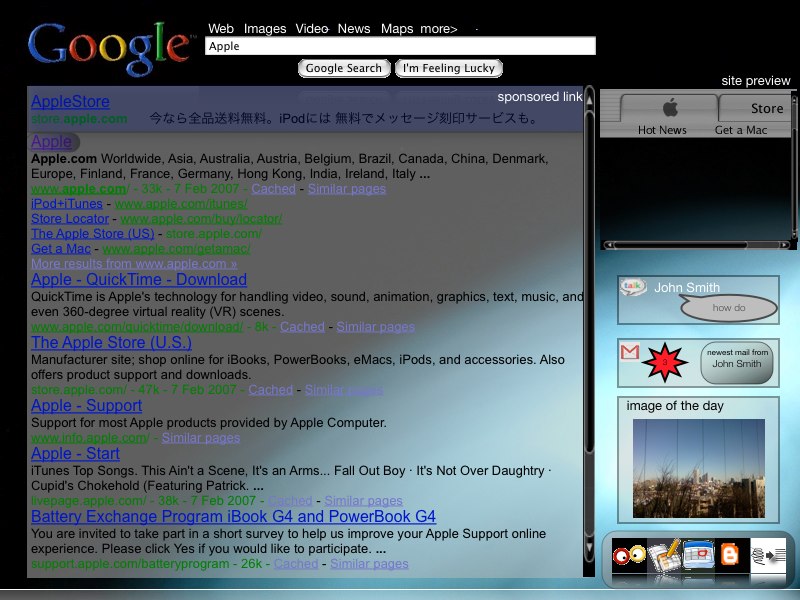This screenshot has height=600, width=800.
Task: Click Similar pages for livepage.apple.com result
Action: 364,501
